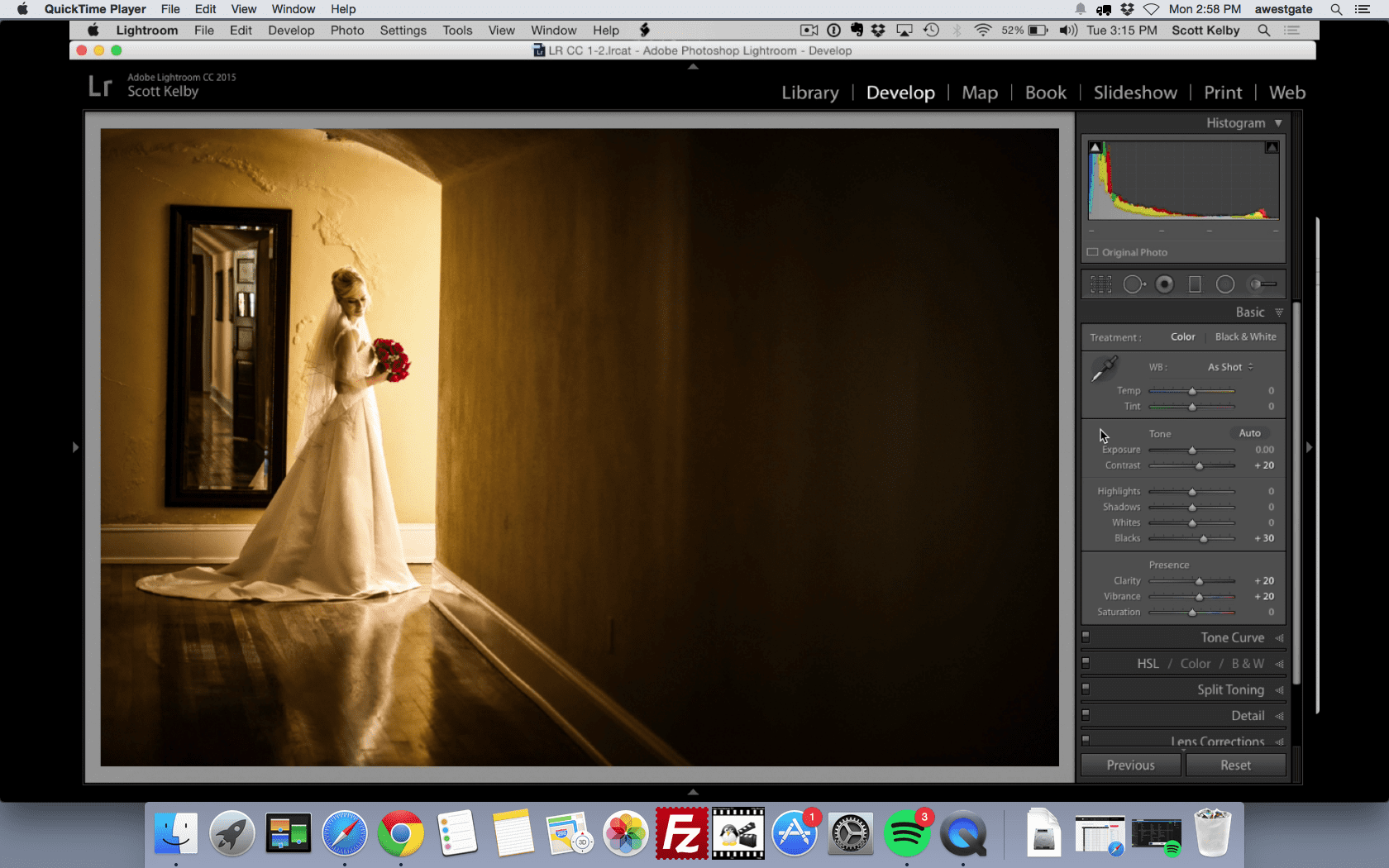Select the Radial Filter tool
1389x868 pixels.
[x=1225, y=284]
